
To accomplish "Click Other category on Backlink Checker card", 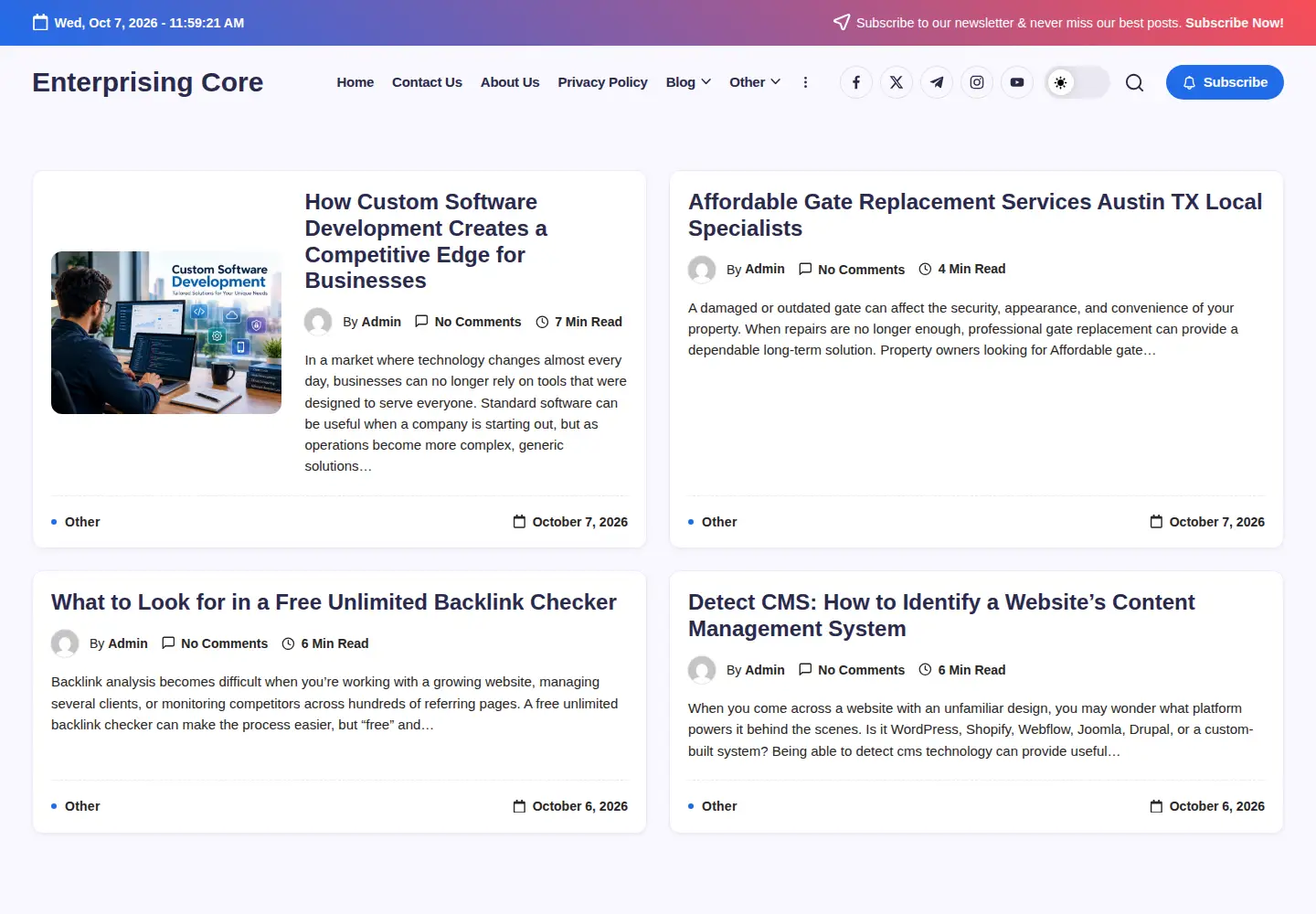I will point(82,806).
